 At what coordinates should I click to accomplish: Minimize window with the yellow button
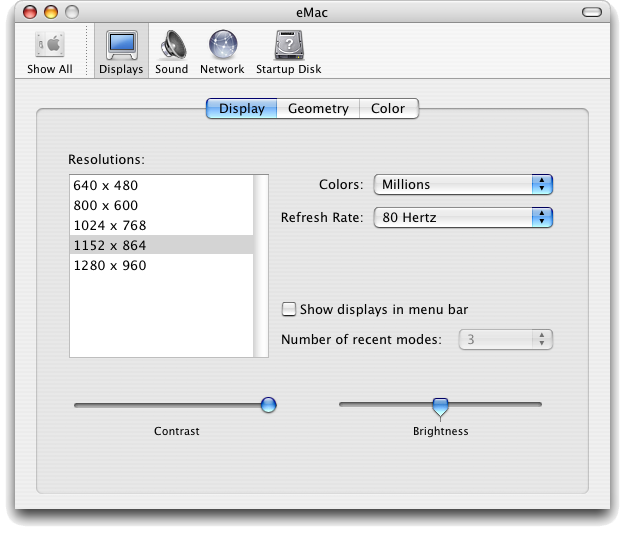tap(51, 12)
